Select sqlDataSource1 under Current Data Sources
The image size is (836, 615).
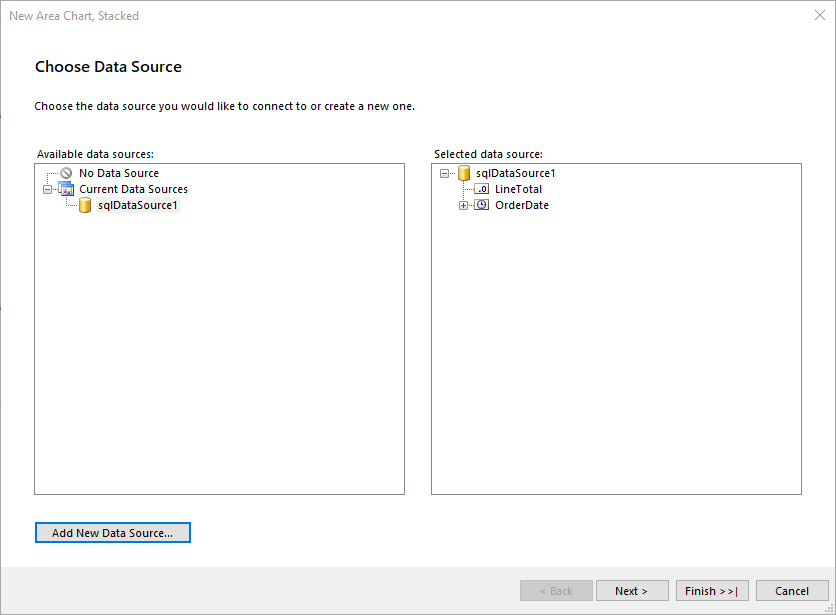tap(137, 205)
